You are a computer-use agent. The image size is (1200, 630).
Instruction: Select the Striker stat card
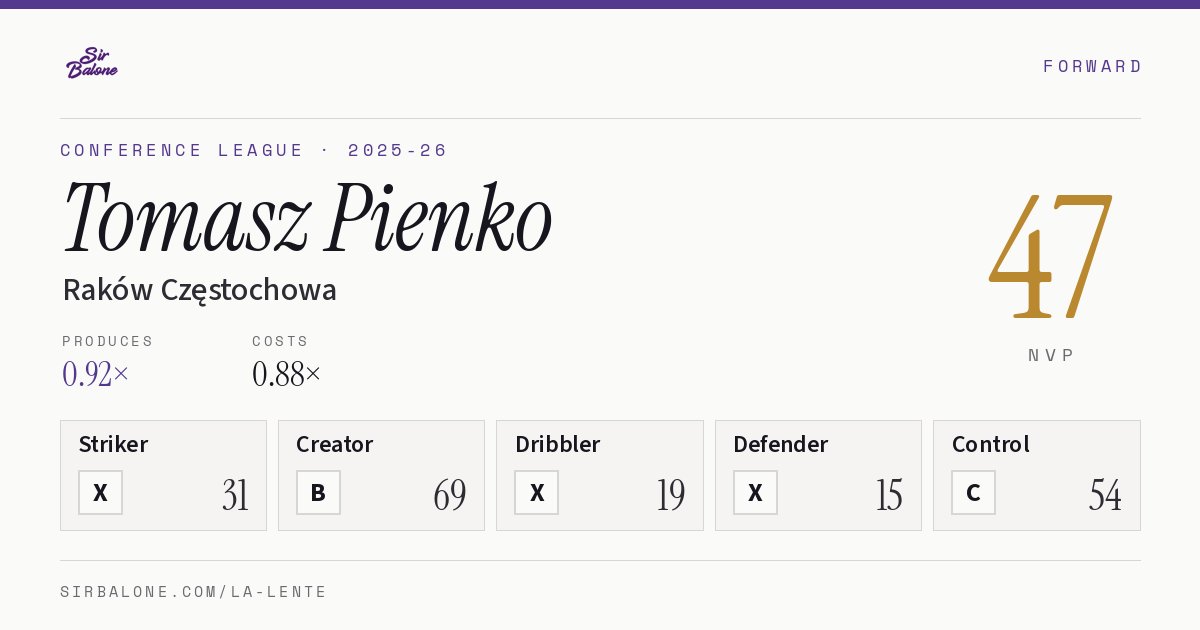[163, 475]
